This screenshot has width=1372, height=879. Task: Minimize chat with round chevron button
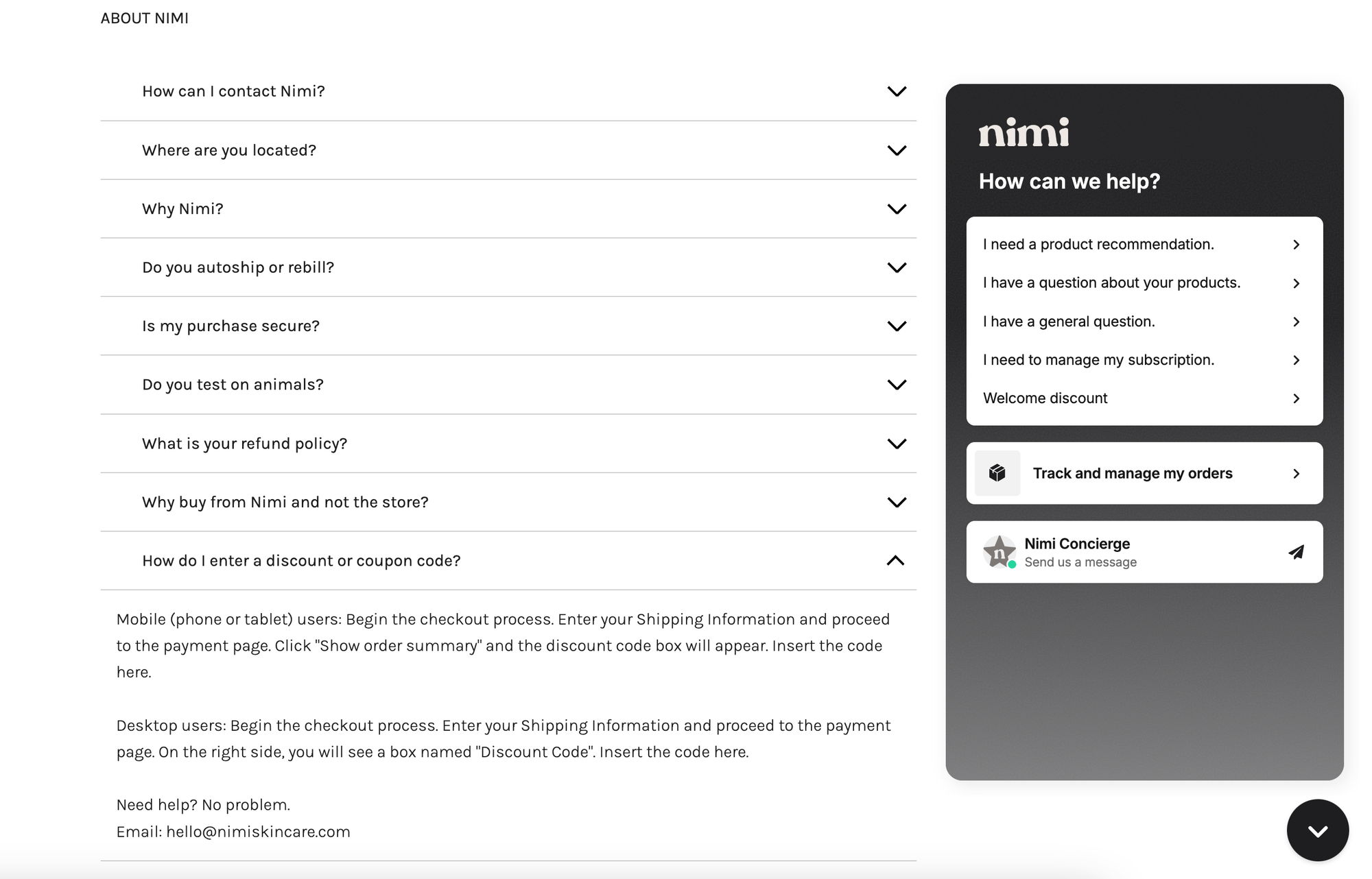(x=1317, y=830)
